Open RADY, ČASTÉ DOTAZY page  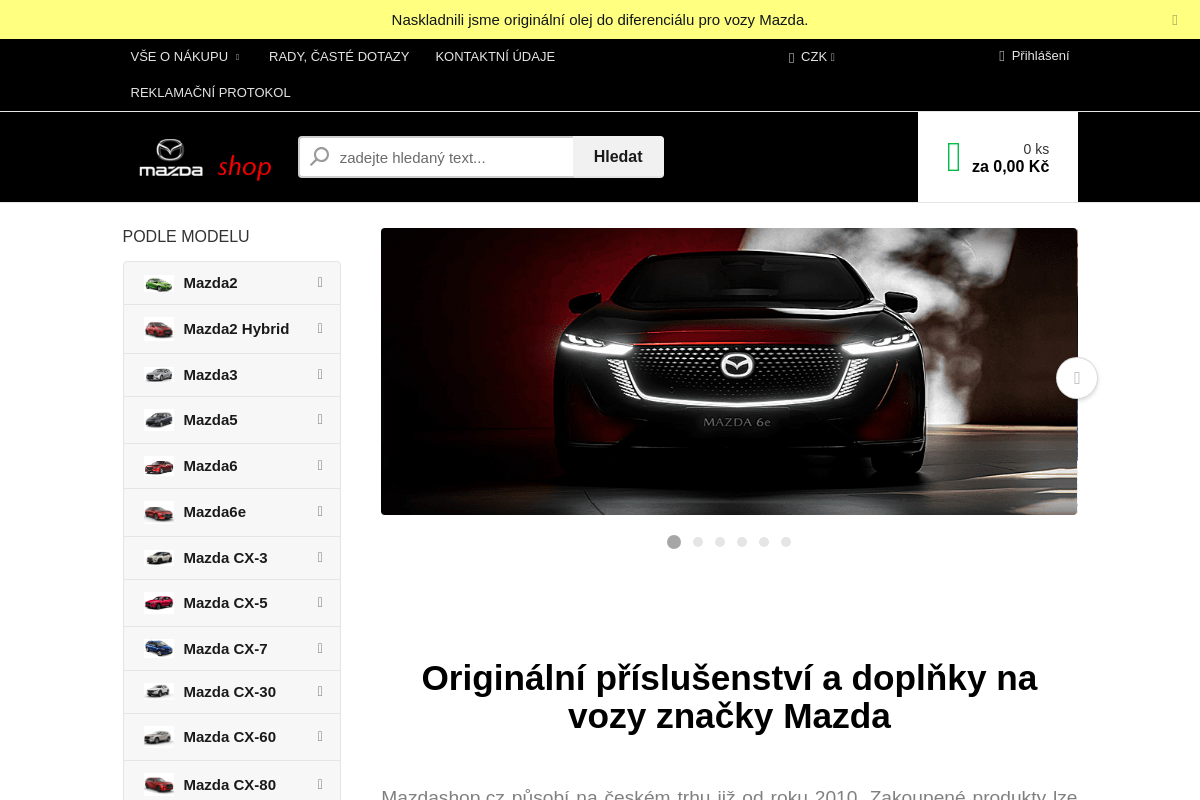click(x=339, y=57)
